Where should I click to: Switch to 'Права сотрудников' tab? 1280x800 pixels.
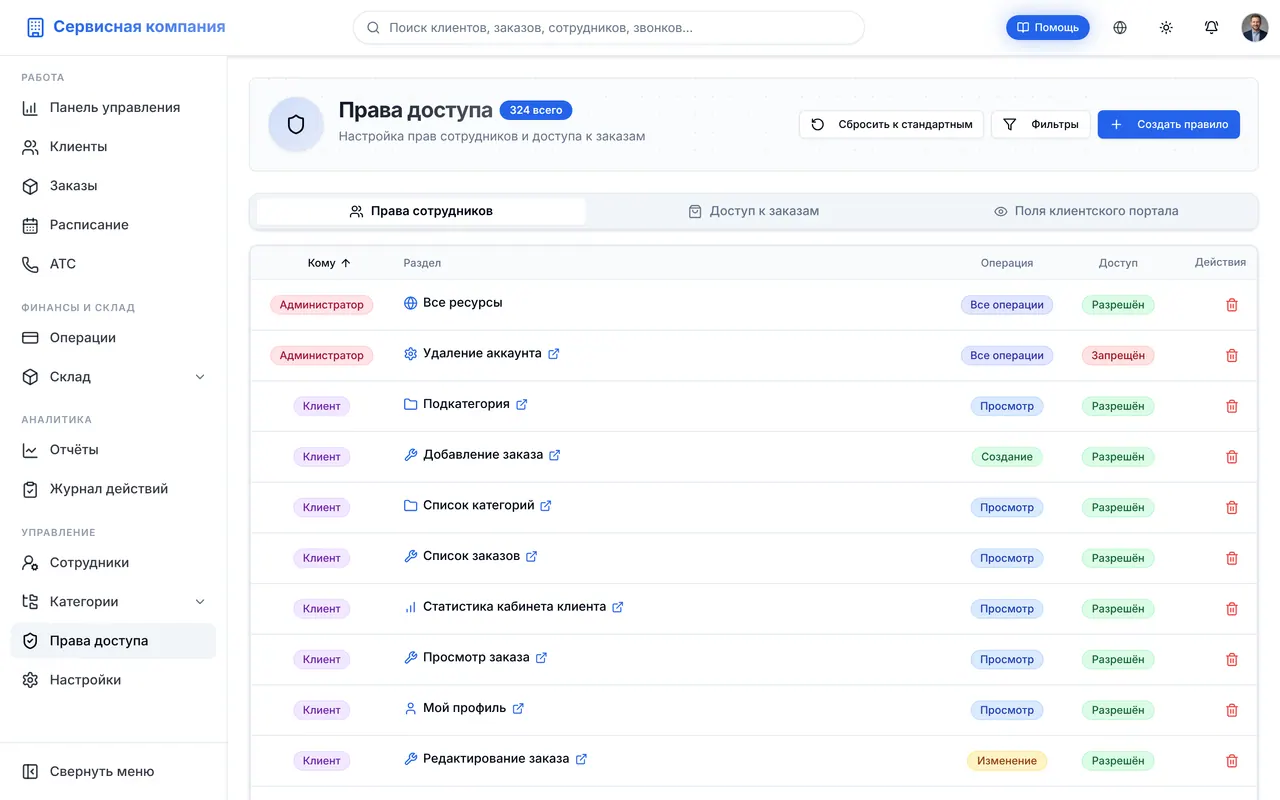tap(421, 211)
